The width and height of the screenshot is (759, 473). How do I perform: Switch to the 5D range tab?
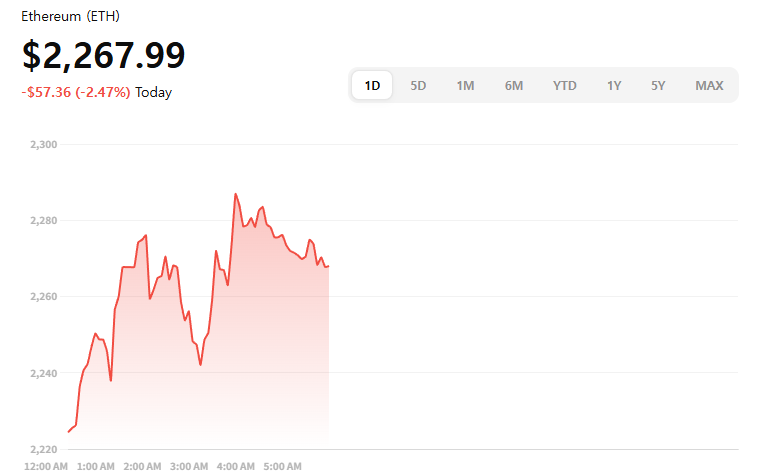tap(418, 86)
